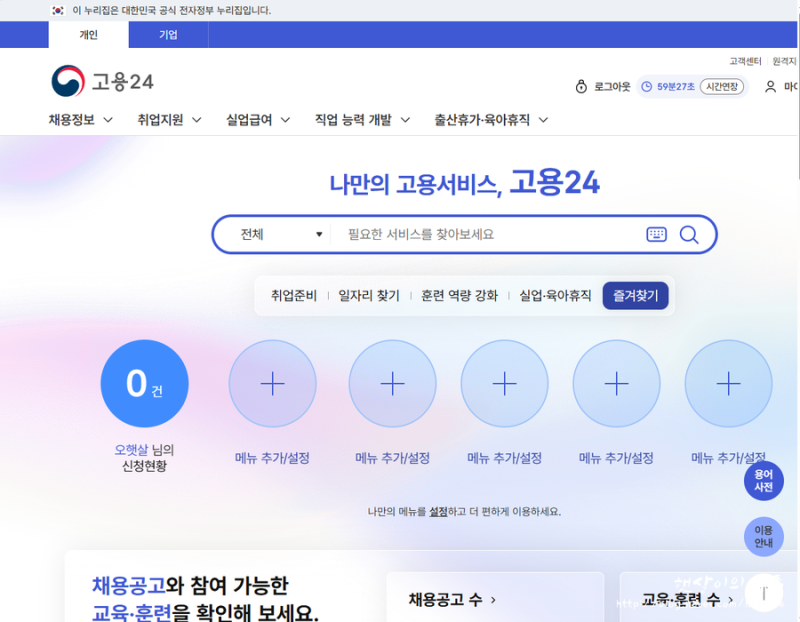Open the 고객센터 link
Viewport: 800px width, 622px height.
(x=745, y=61)
